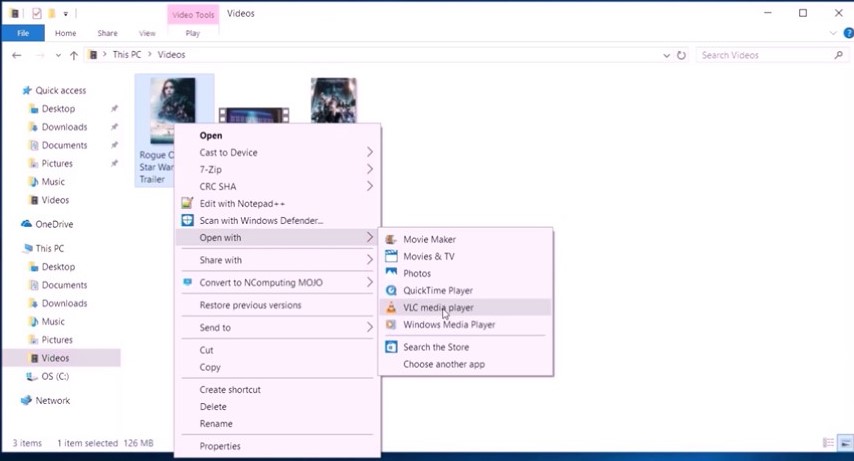This screenshot has height=461, width=854.
Task: Expand CRC SHA submenu arrow
Action: click(370, 186)
